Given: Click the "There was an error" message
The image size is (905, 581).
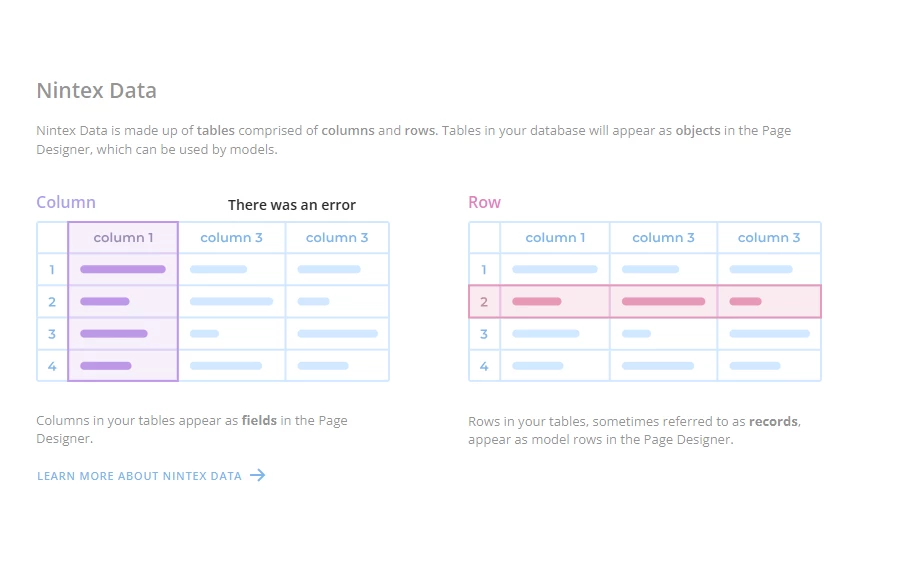Looking at the screenshot, I should (291, 205).
